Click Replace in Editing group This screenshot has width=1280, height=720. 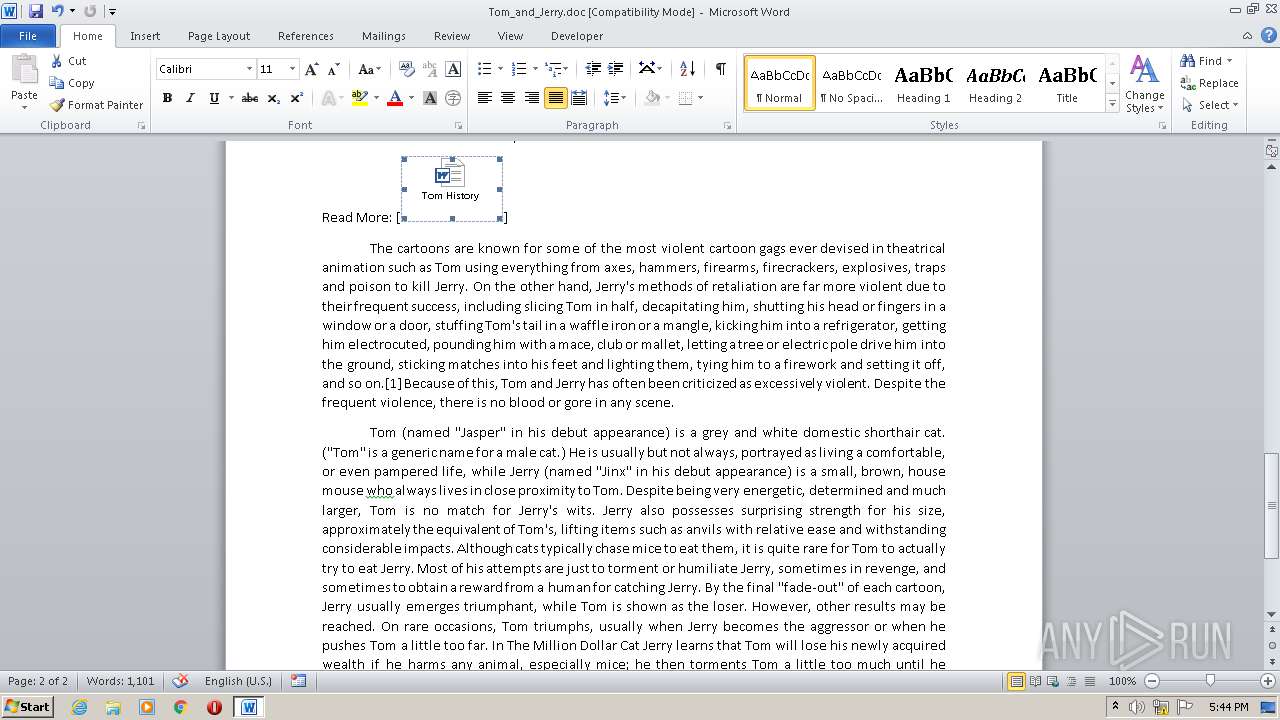click(x=1209, y=83)
